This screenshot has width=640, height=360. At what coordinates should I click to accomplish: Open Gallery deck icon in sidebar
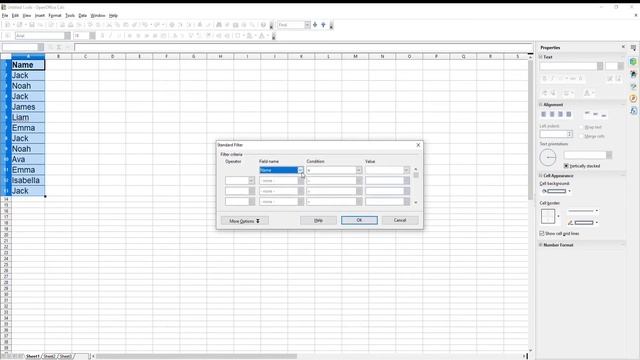coord(633,86)
